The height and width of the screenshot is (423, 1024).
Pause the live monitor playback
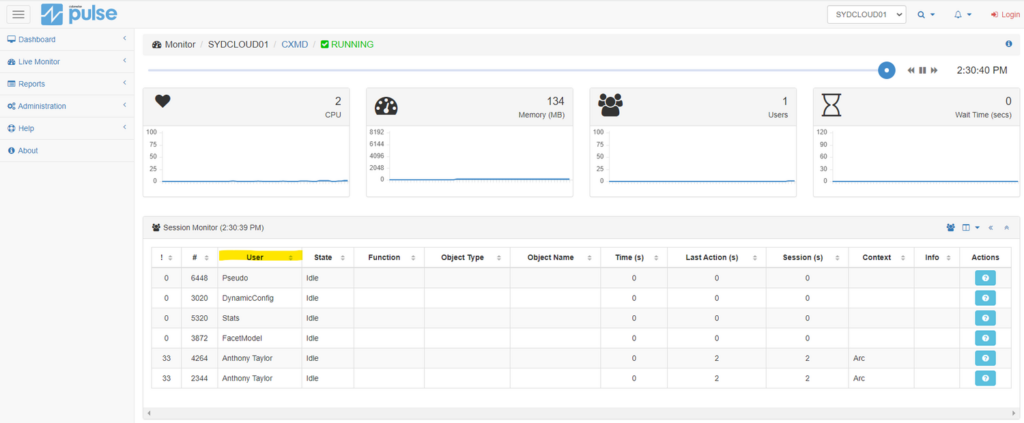[922, 70]
